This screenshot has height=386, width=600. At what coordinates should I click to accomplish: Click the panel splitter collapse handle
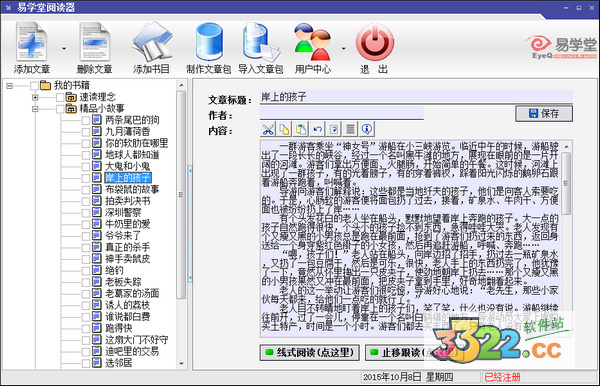(190, 225)
